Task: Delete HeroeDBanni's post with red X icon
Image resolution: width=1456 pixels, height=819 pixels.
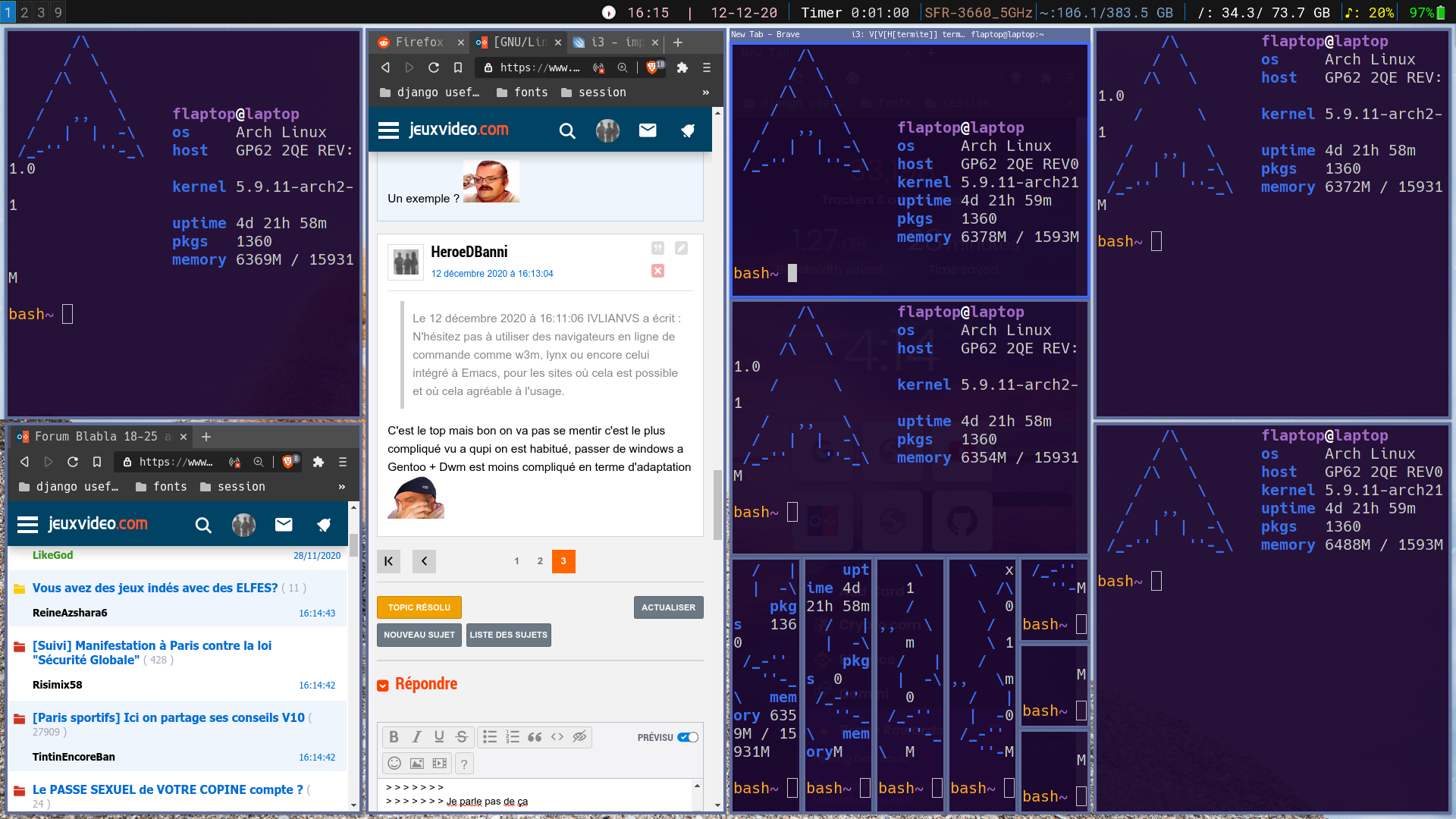Action: click(x=657, y=271)
